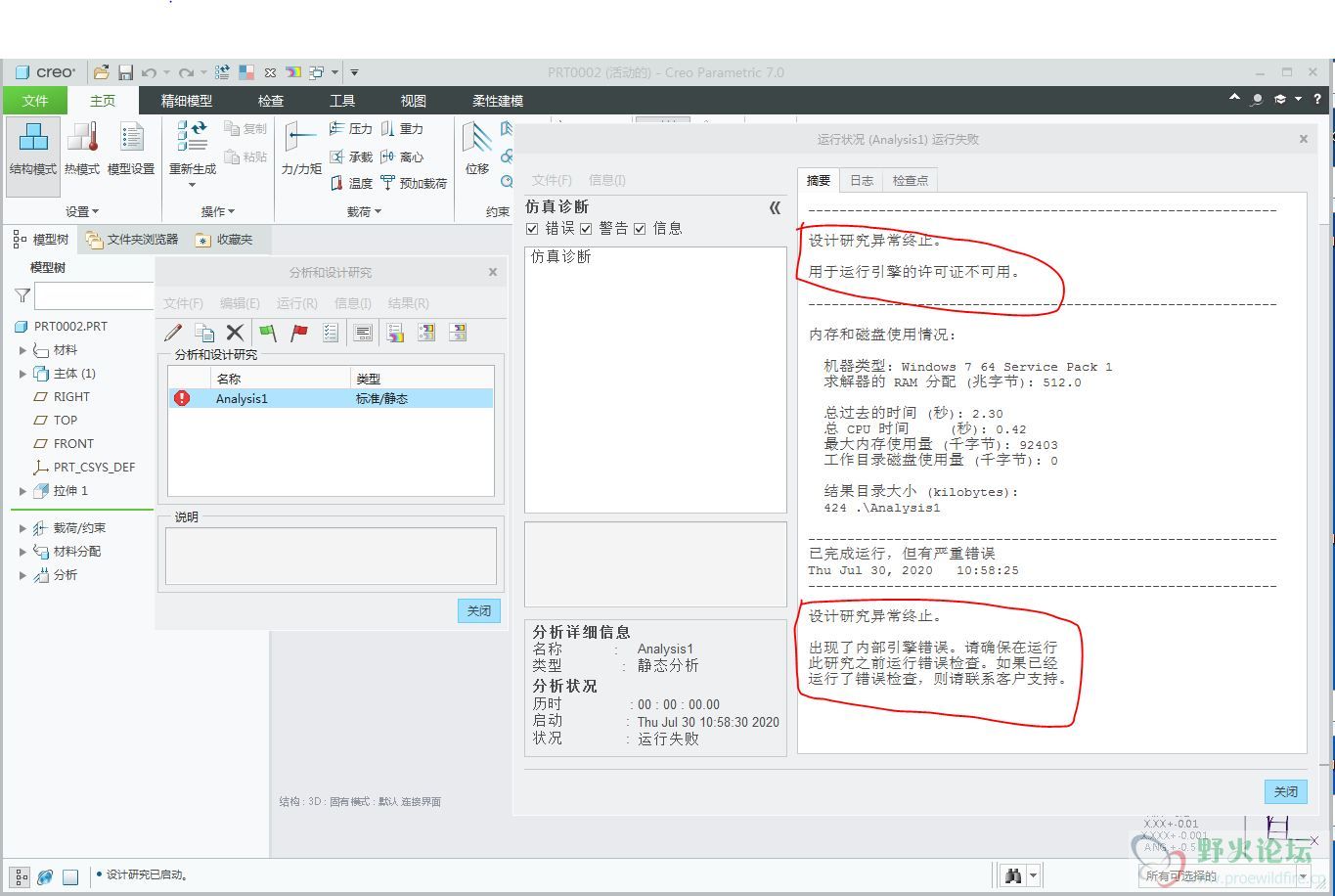Open the 文件 ribbon tab

(x=35, y=101)
